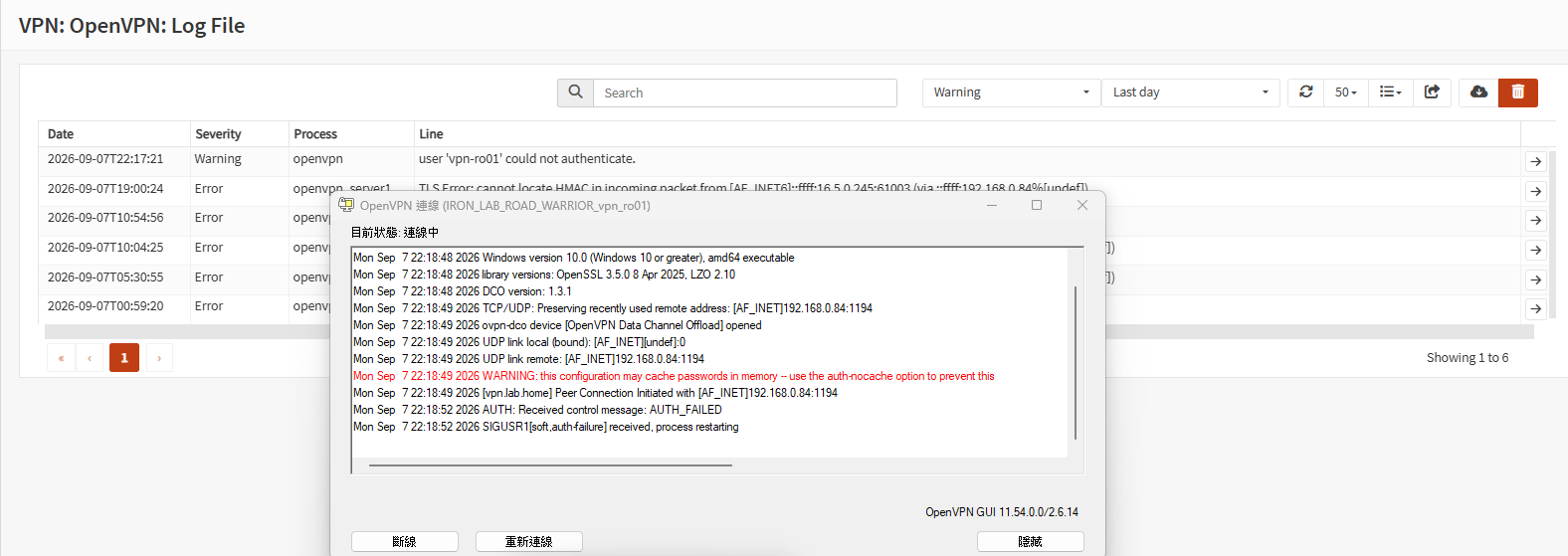Open details arrow for 10:54:56 Error row

click(1535, 220)
